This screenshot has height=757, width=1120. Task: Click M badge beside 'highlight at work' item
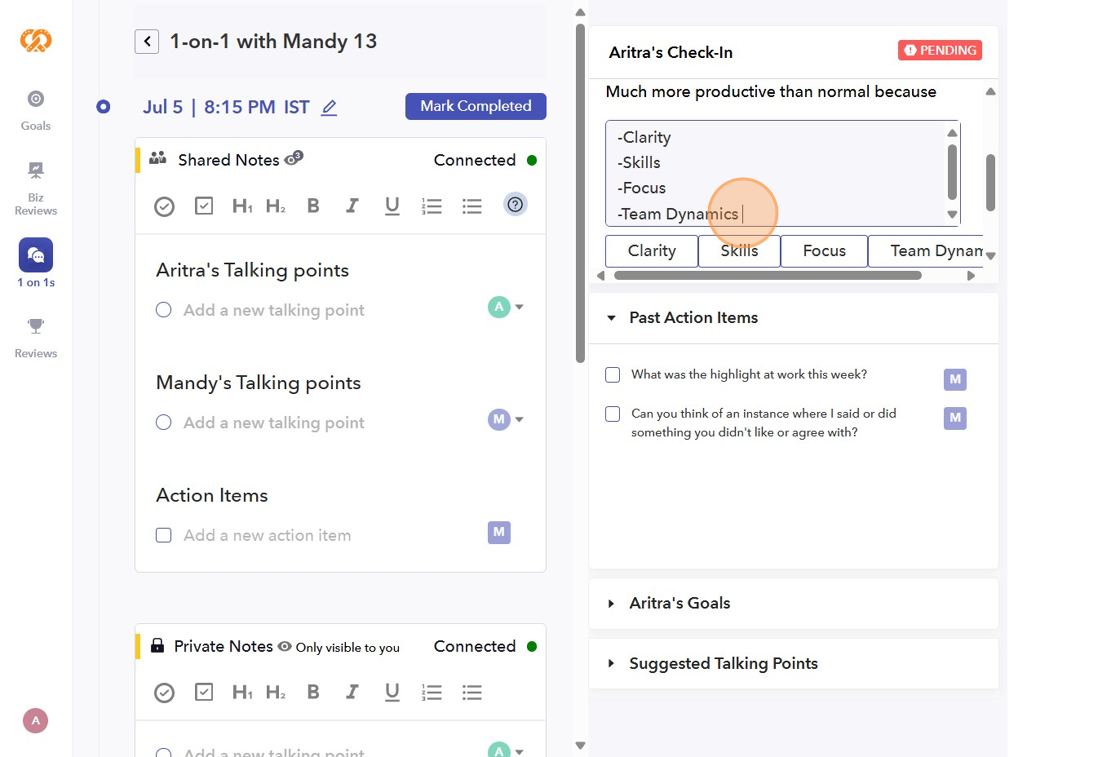[x=955, y=379]
